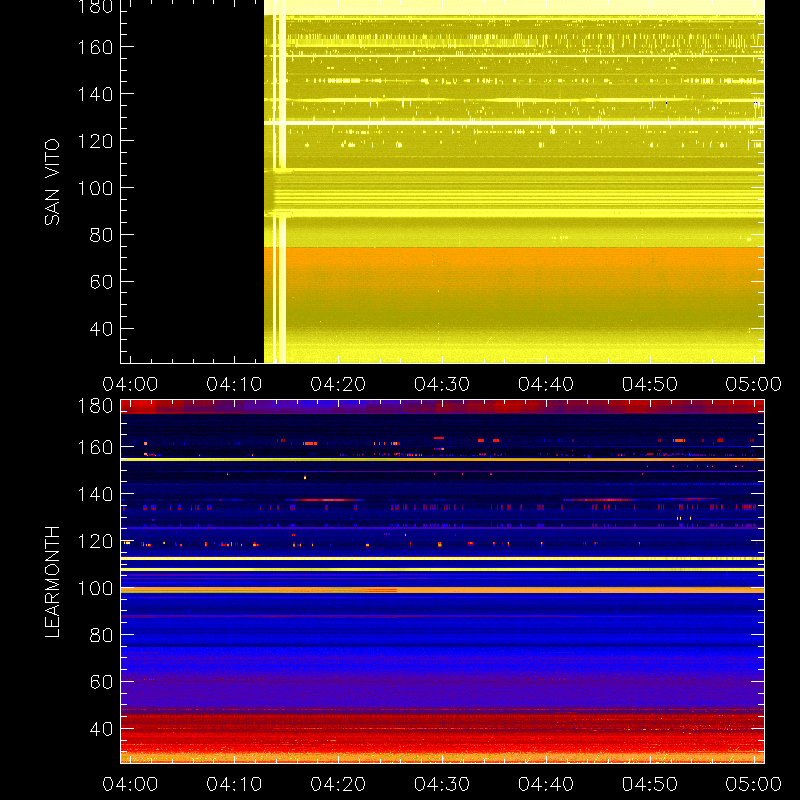The width and height of the screenshot is (800, 800).
Task: Select the 160 tick label on the Learmonth axis
Action: (95, 447)
